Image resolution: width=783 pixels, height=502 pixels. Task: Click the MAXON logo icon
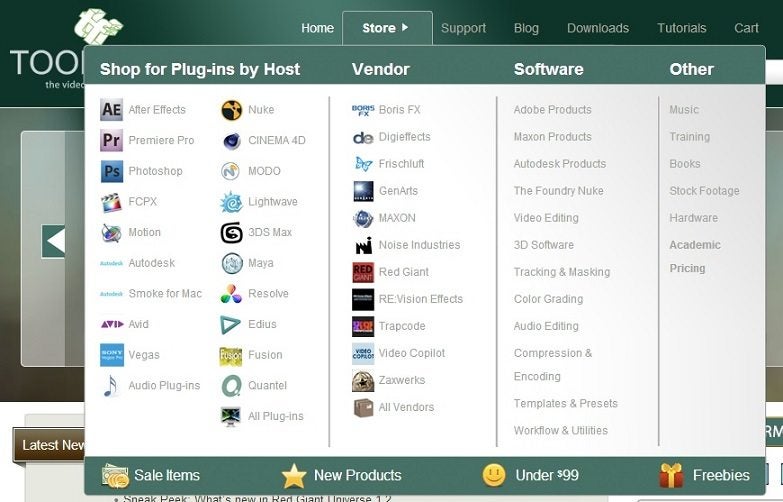363,218
